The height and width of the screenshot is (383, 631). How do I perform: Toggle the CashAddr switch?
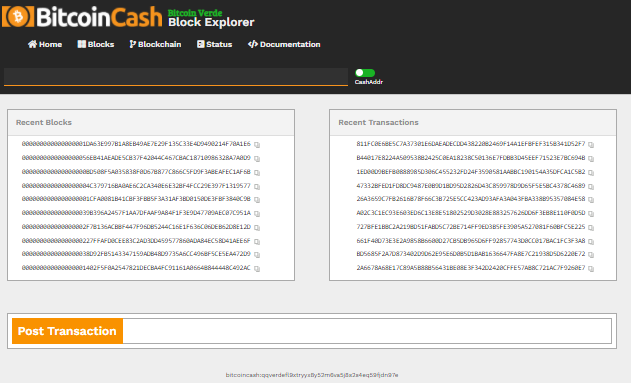[x=365, y=73]
